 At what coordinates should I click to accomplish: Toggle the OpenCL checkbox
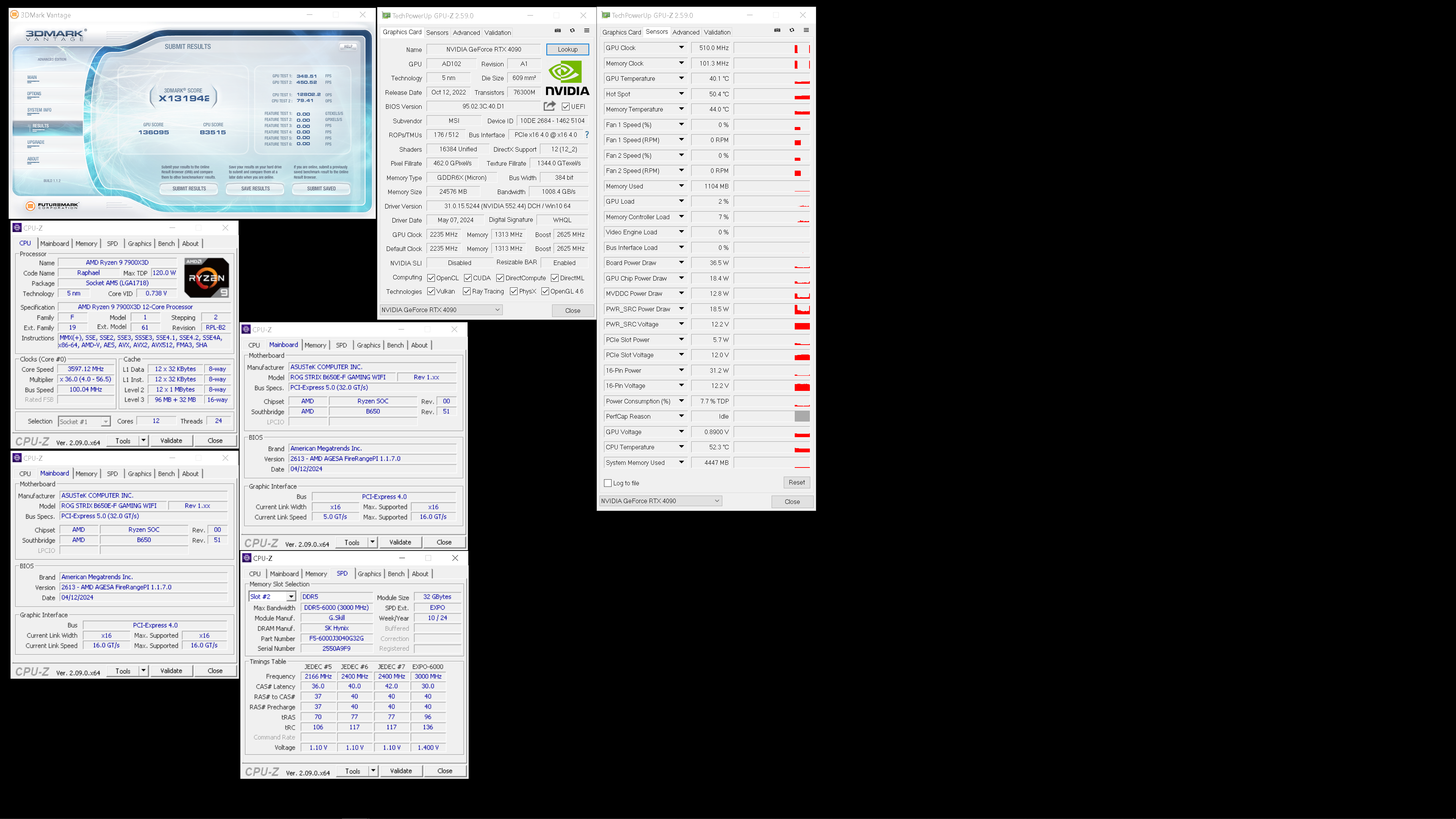[431, 278]
